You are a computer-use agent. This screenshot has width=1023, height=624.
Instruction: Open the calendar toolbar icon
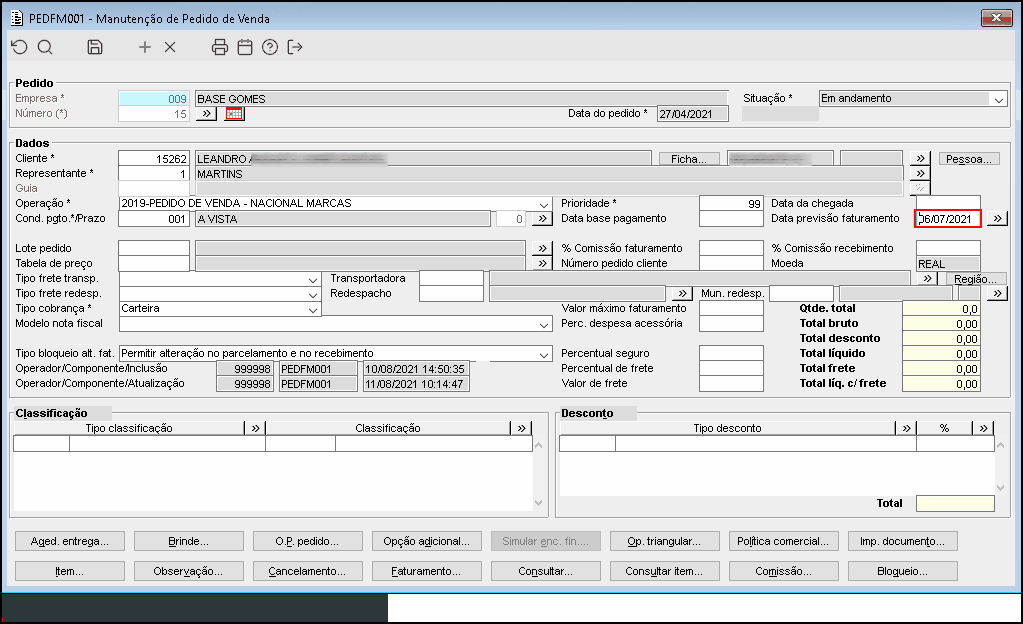(x=245, y=47)
